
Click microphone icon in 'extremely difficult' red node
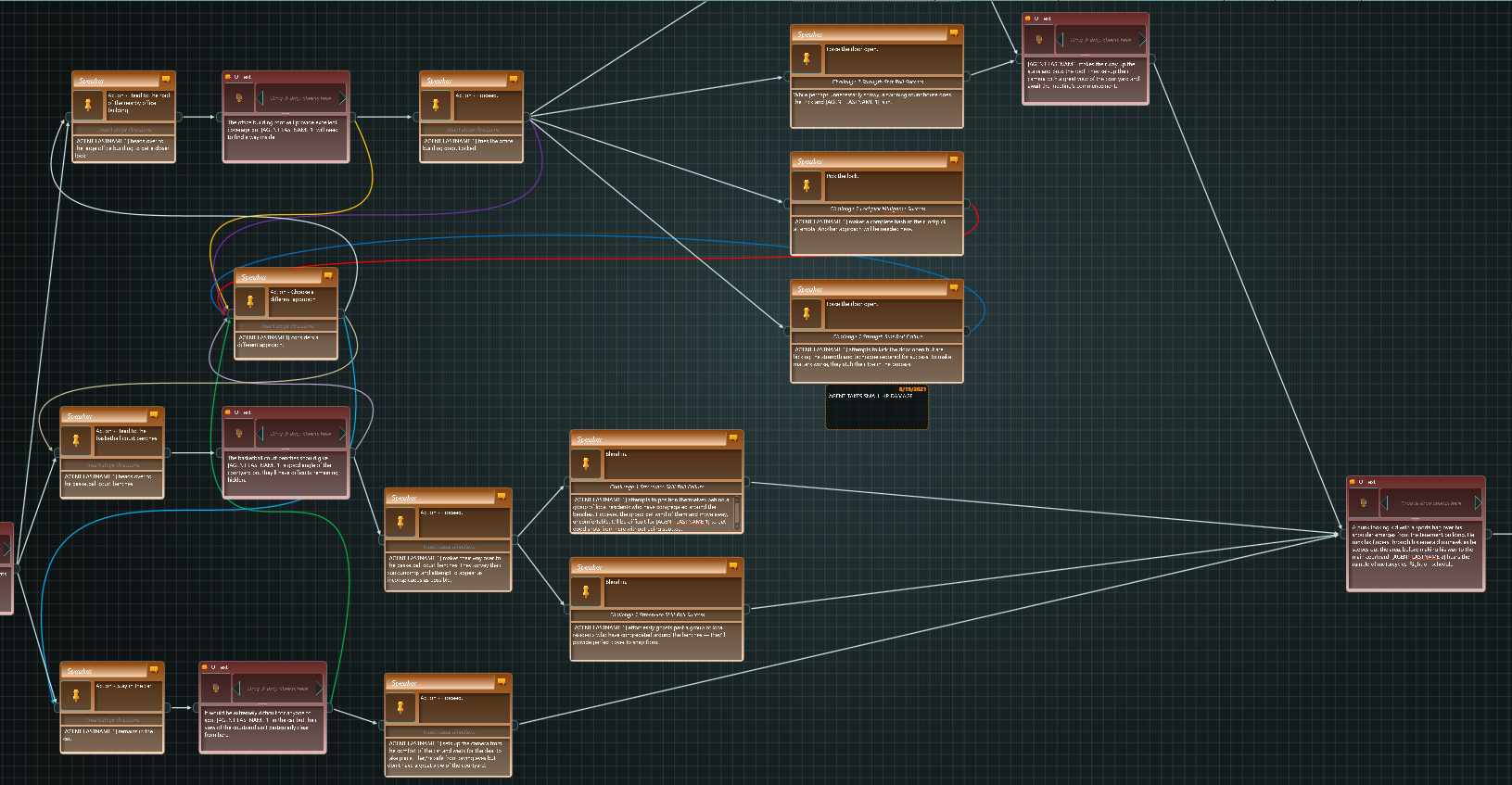pyautogui.click(x=216, y=688)
